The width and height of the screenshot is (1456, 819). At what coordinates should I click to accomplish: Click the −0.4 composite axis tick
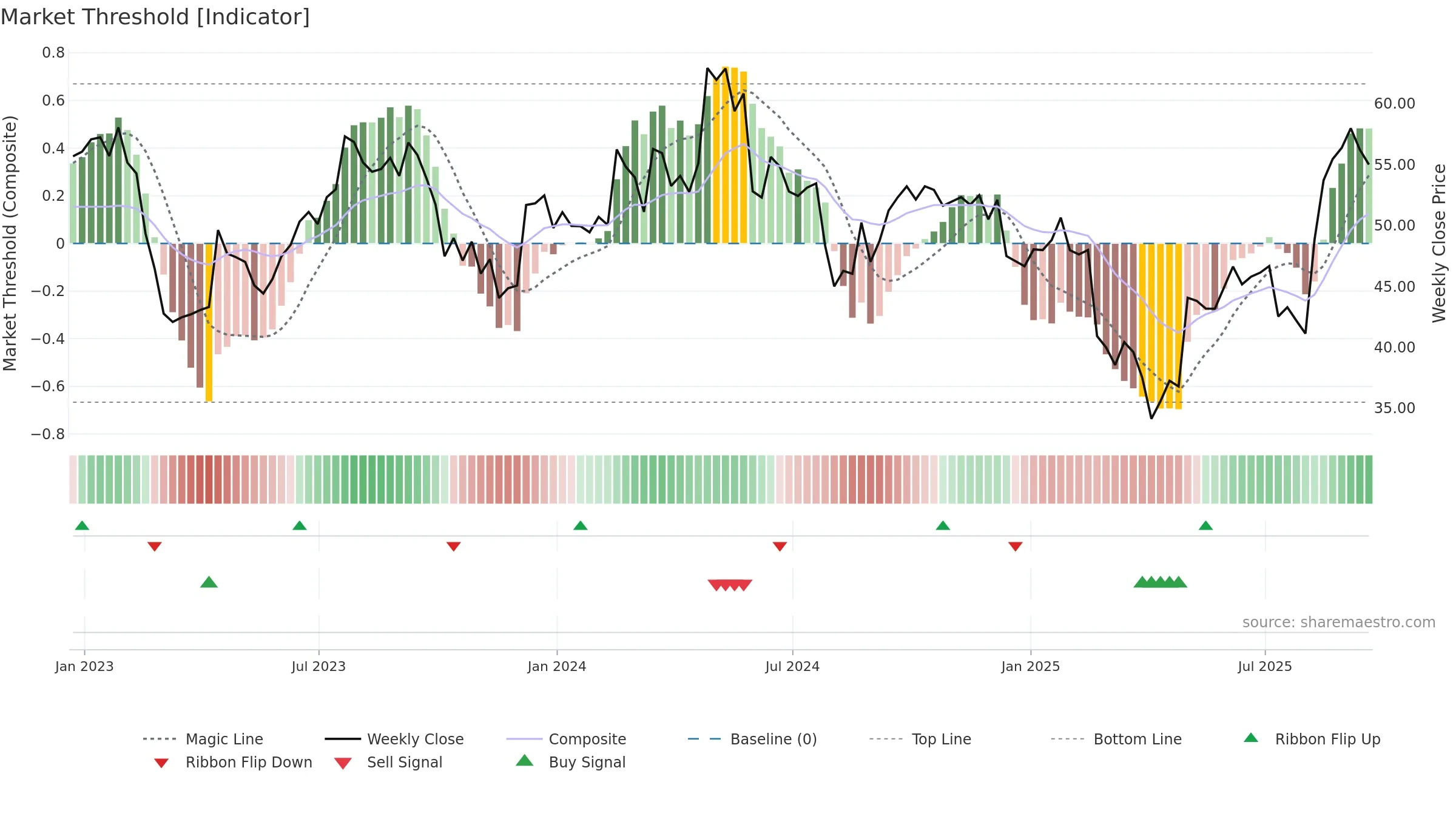click(x=48, y=339)
